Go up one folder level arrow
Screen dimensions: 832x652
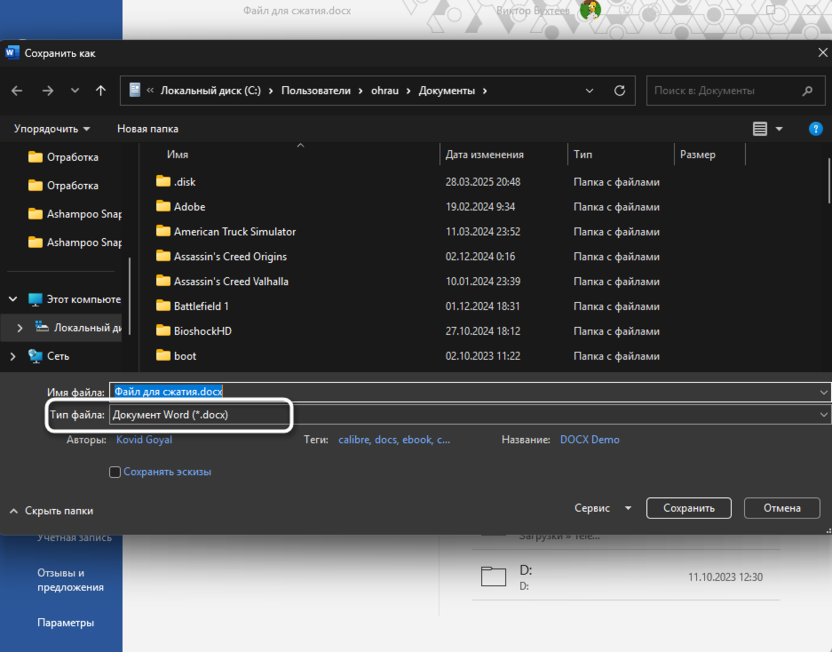(100, 91)
